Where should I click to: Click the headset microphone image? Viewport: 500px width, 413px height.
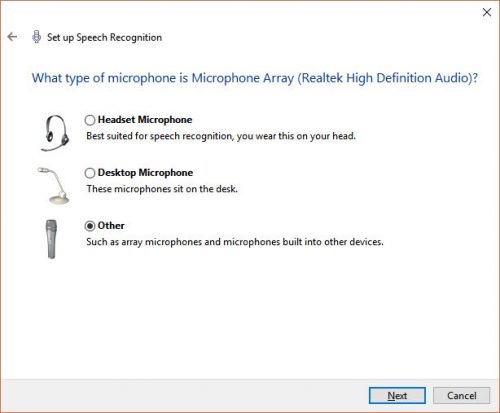[55, 133]
